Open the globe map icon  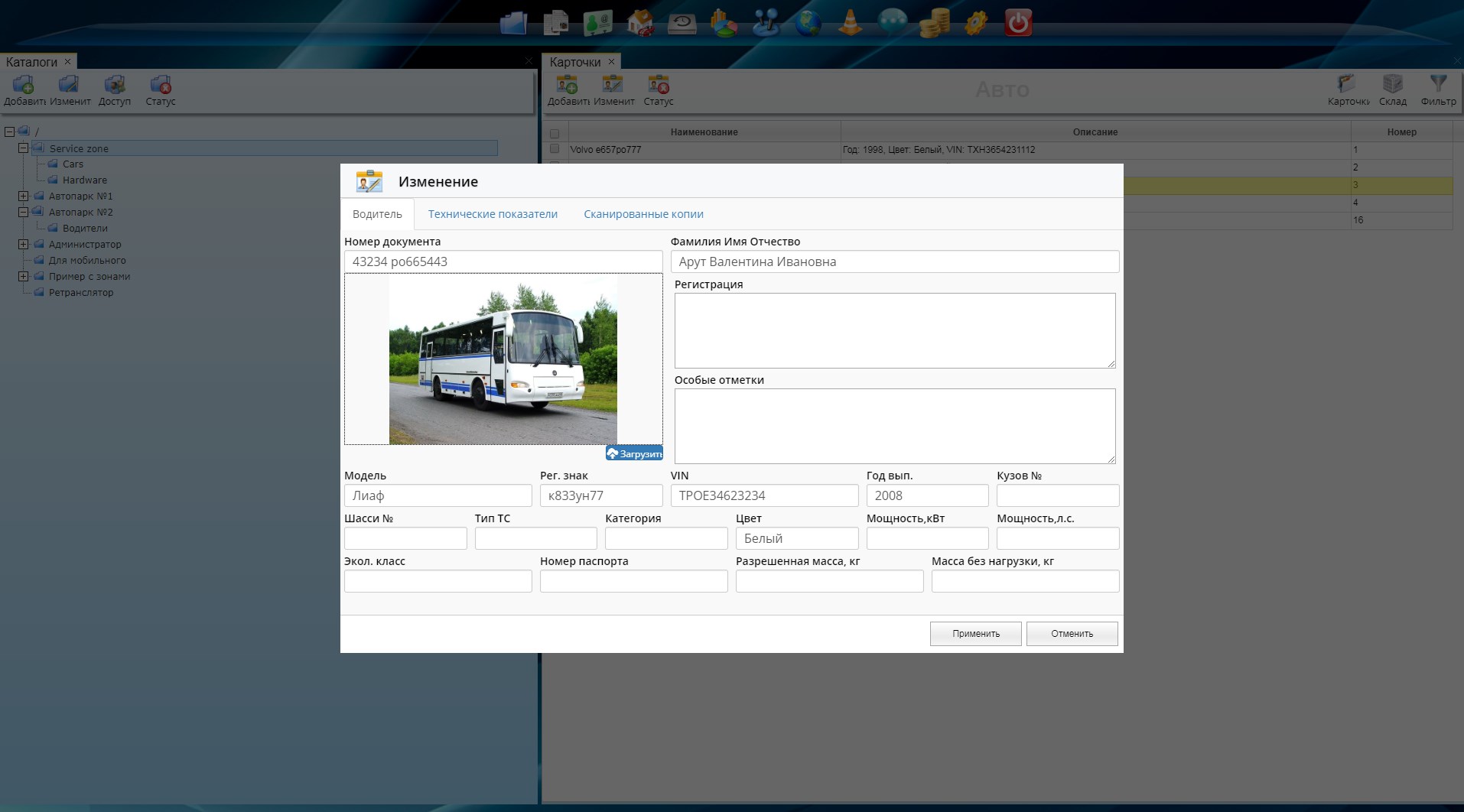click(808, 23)
